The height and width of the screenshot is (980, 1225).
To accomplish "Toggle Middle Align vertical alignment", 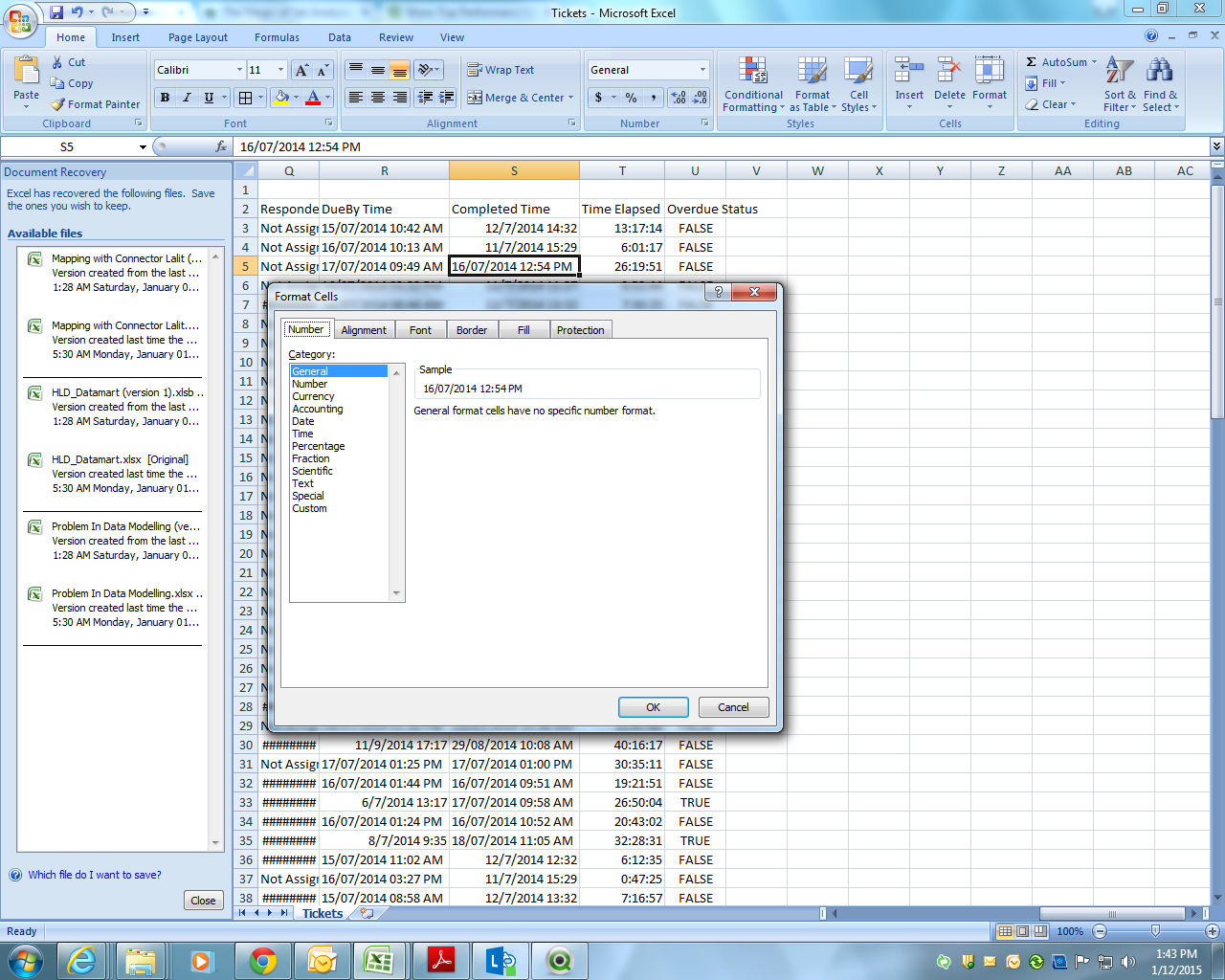I will pyautogui.click(x=378, y=70).
